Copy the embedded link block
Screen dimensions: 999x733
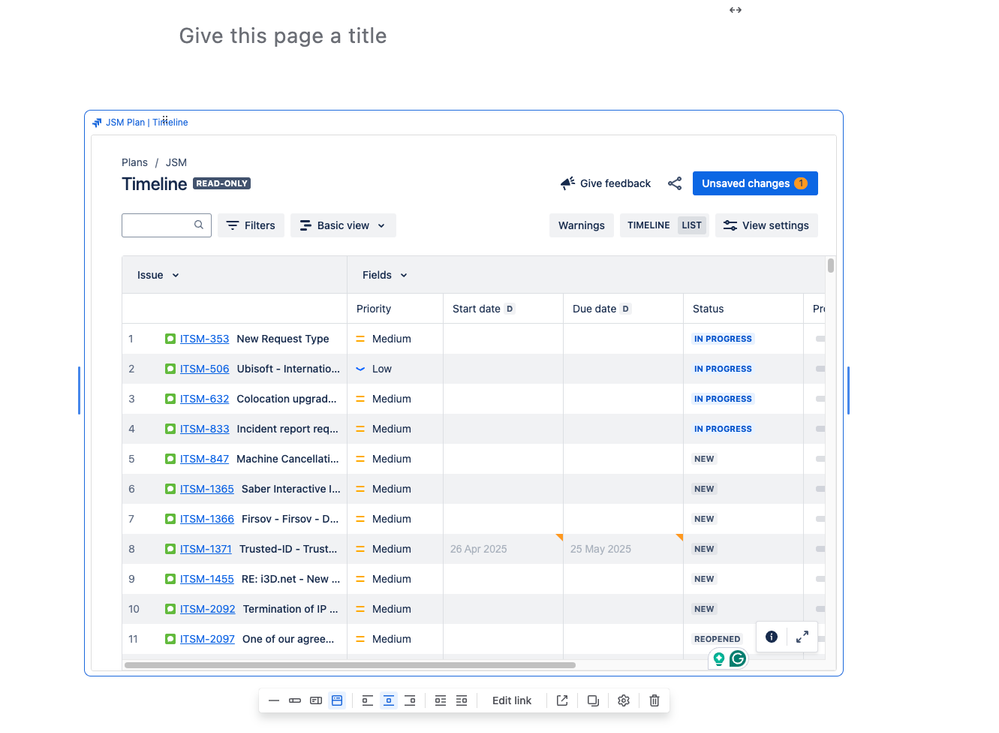(x=593, y=700)
